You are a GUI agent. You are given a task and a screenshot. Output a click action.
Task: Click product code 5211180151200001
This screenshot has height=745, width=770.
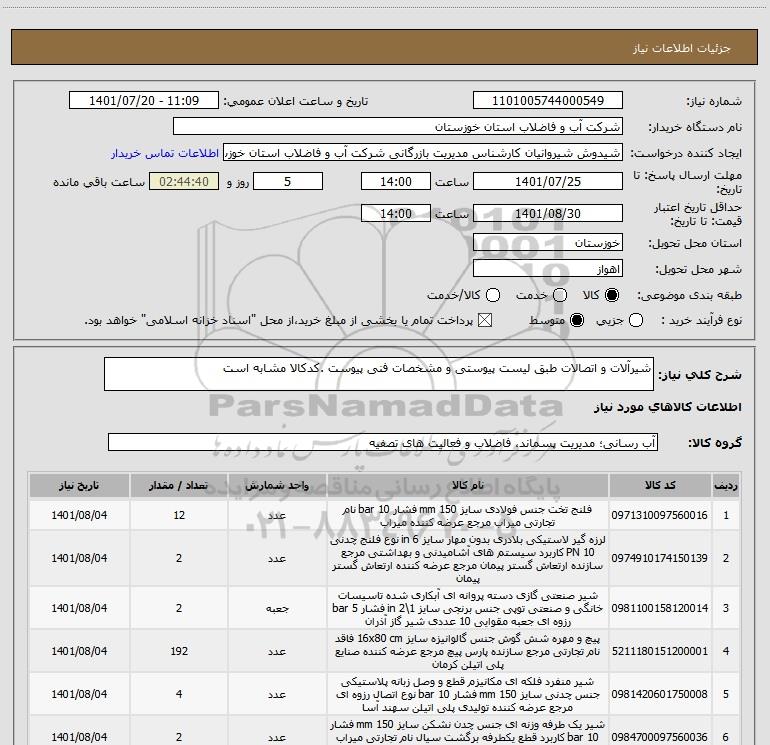click(x=660, y=651)
